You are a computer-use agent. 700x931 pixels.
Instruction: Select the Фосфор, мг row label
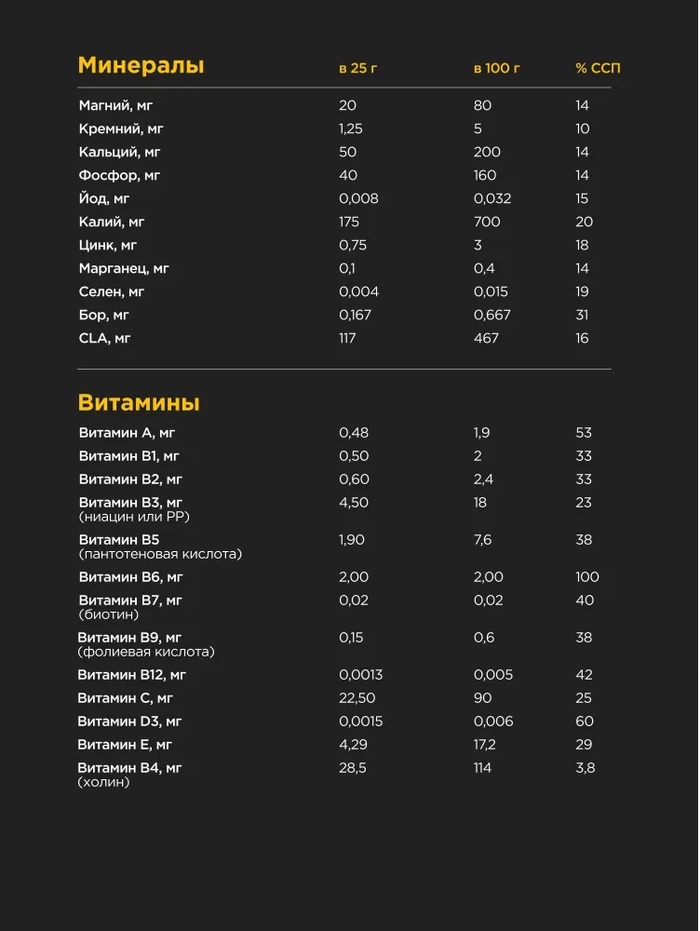coord(120,175)
